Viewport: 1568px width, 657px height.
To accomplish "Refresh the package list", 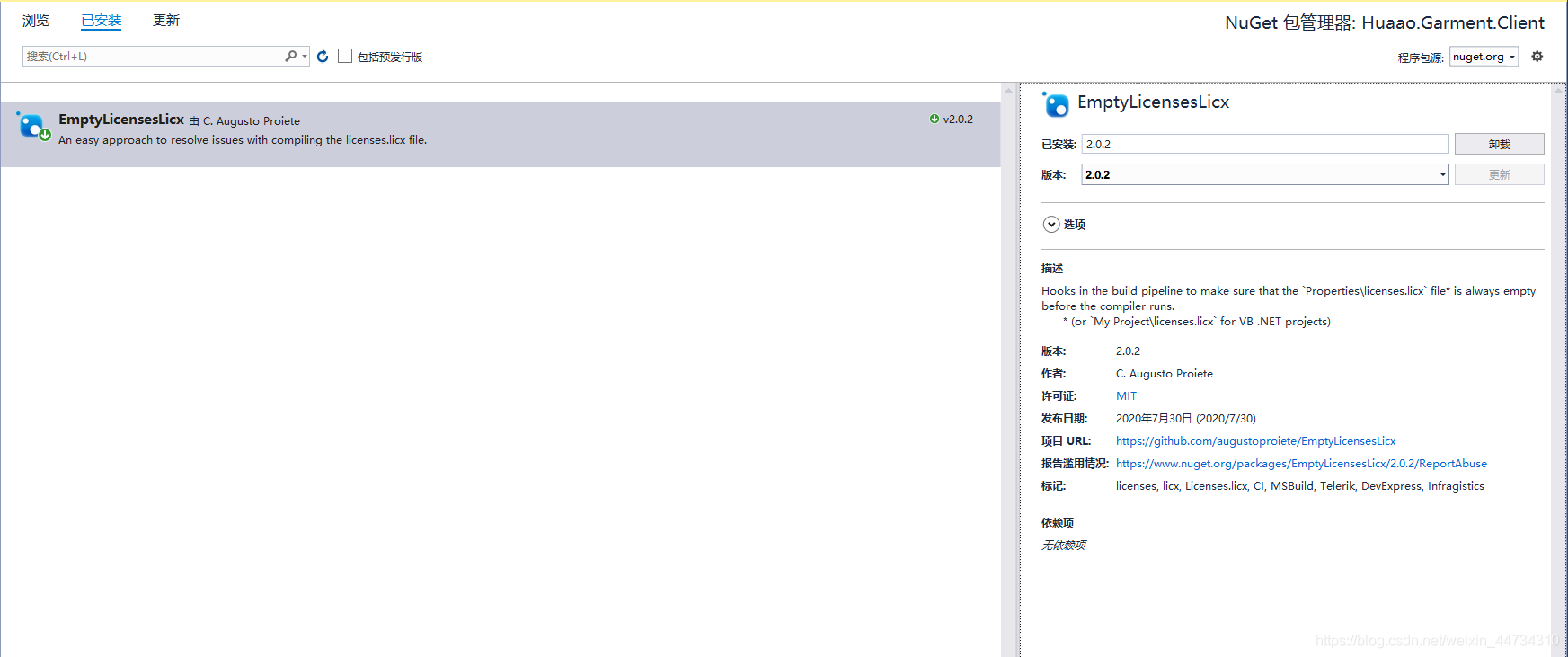I will pyautogui.click(x=323, y=56).
